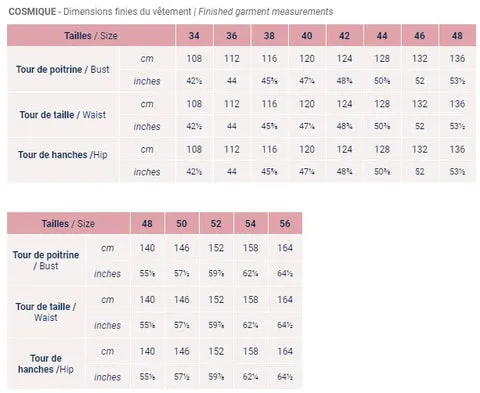Click the waist inches value 52 under size 46
This screenshot has width=480, height=393.
(x=419, y=126)
